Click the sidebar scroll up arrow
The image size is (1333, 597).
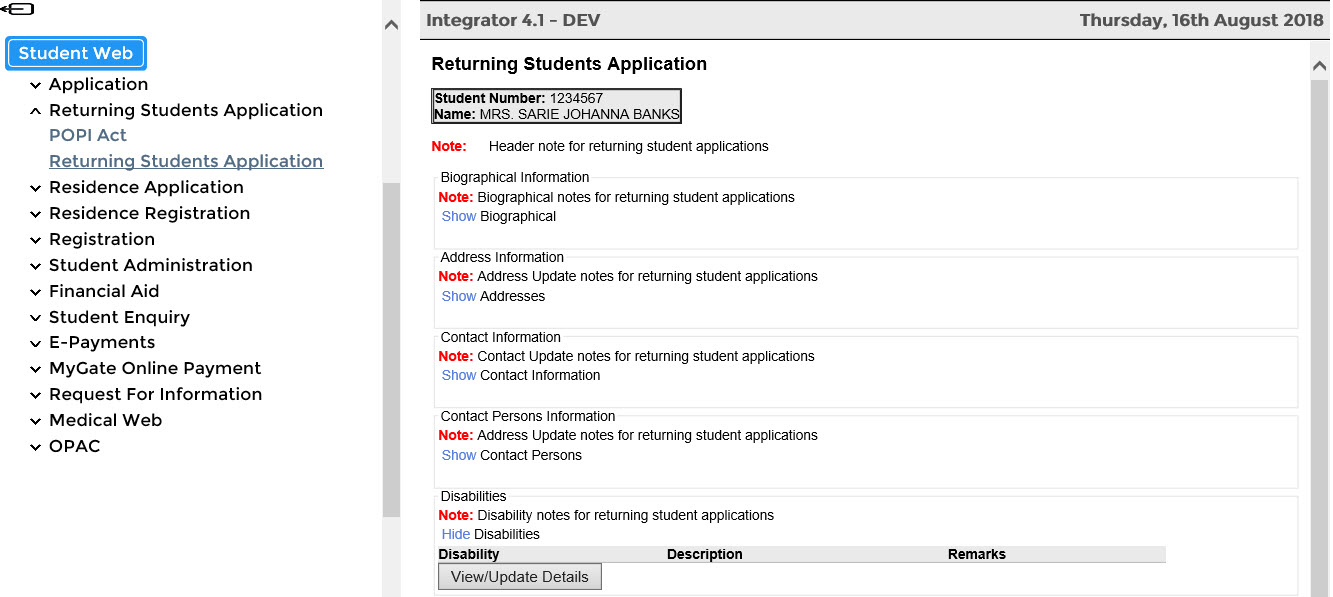391,25
